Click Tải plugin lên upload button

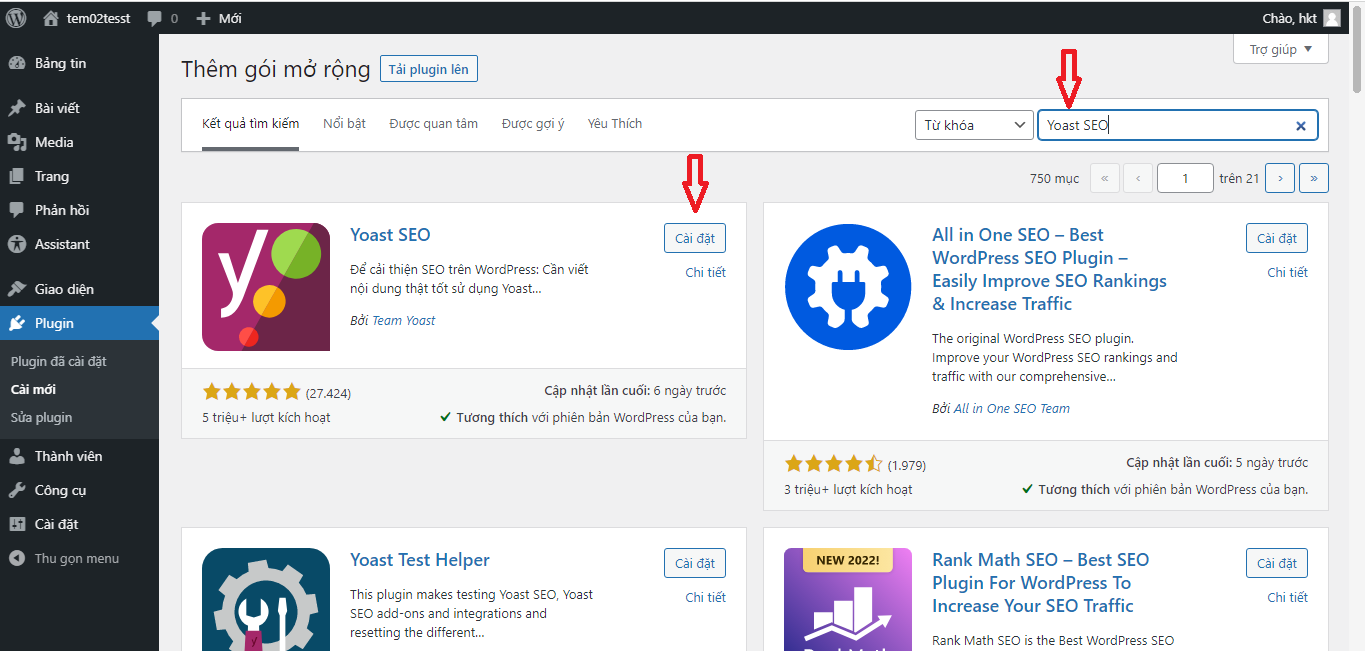coord(429,68)
